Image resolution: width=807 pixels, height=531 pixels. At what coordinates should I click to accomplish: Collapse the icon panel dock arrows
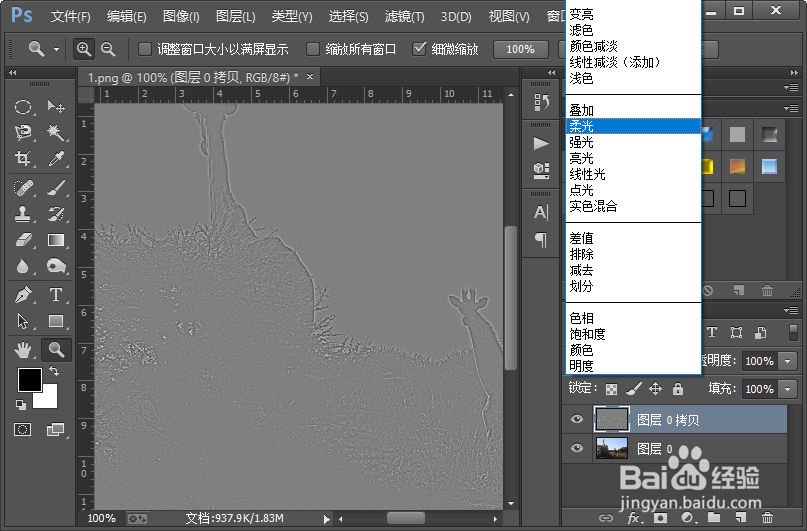552,73
